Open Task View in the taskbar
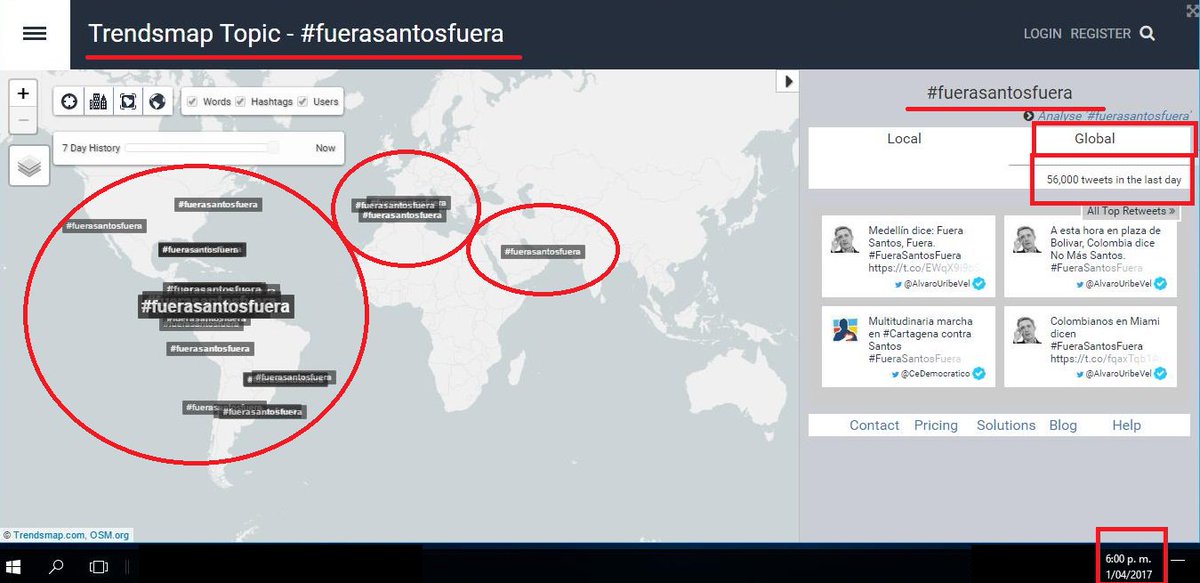 click(x=98, y=566)
